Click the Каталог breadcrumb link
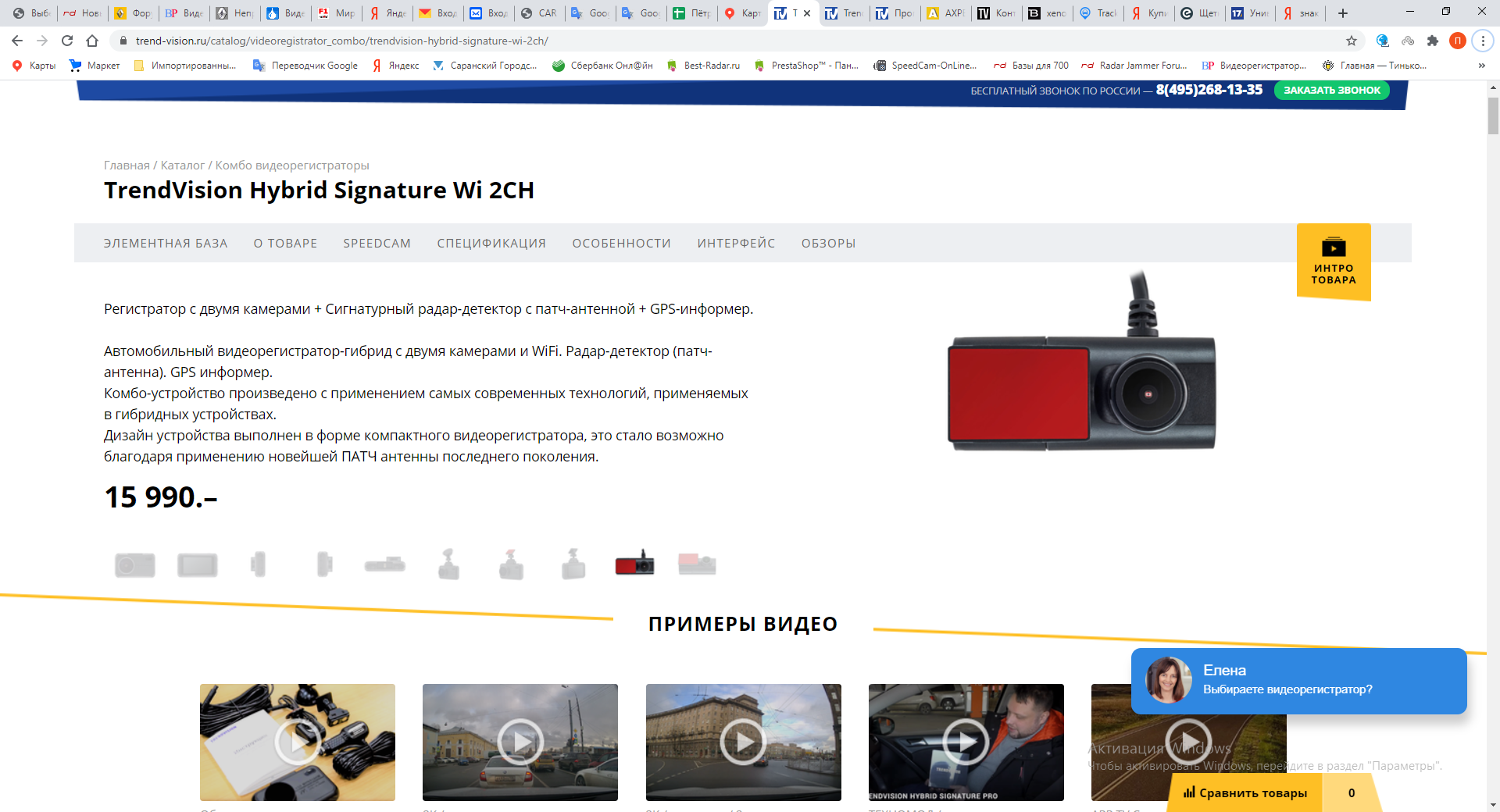The image size is (1500, 812). click(x=182, y=166)
